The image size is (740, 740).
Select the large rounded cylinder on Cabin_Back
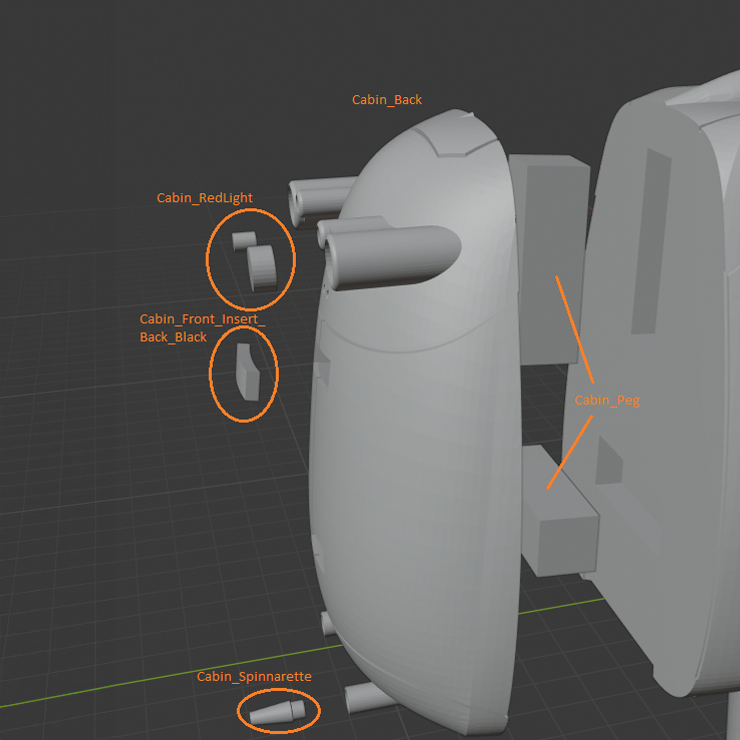coord(392,257)
